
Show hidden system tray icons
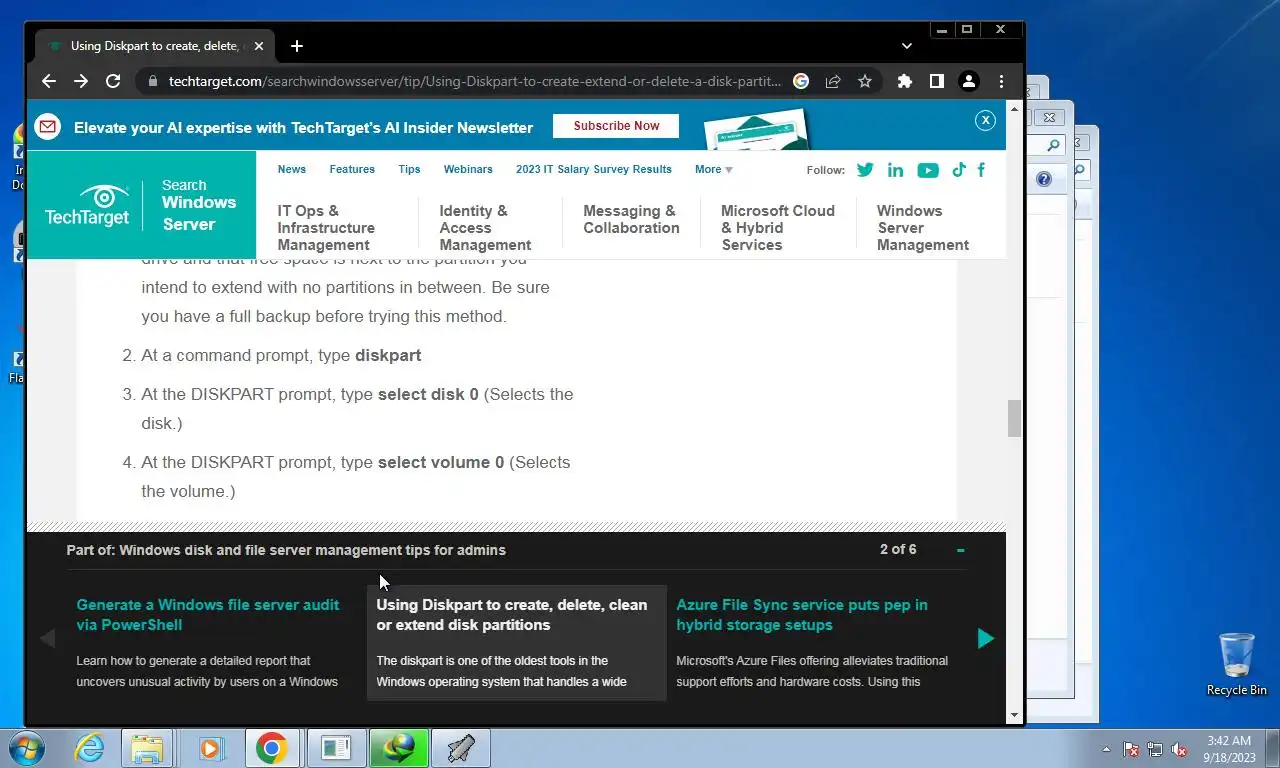tap(1107, 749)
